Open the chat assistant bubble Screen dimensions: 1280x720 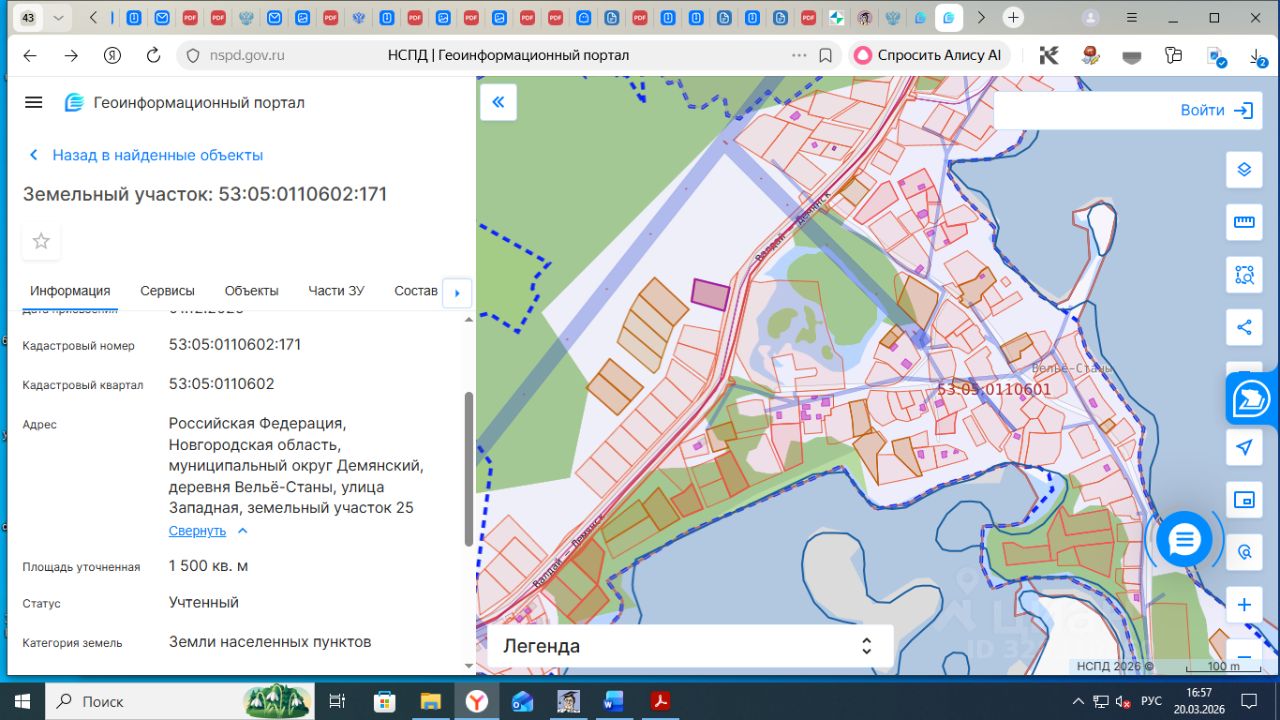(1184, 540)
